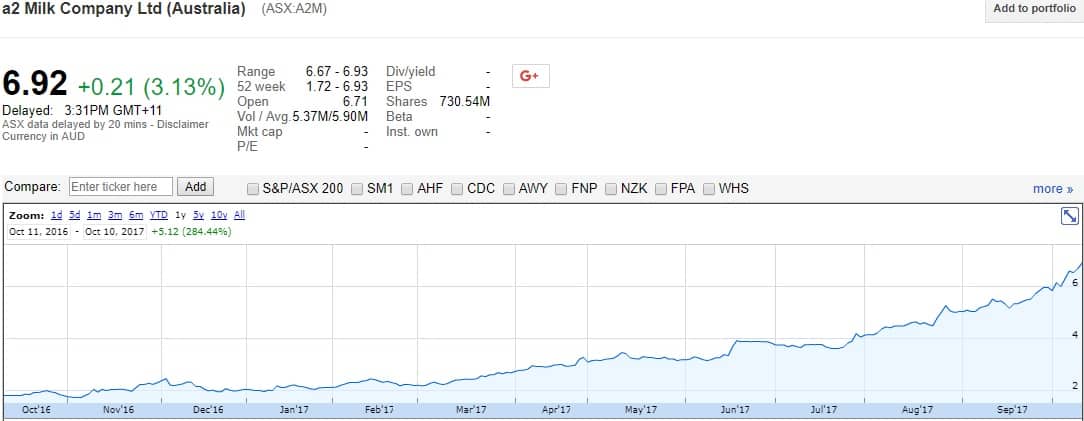Check the S&P/ASX 200 comparison checkbox
This screenshot has height=421, width=1084.
pyautogui.click(x=254, y=188)
